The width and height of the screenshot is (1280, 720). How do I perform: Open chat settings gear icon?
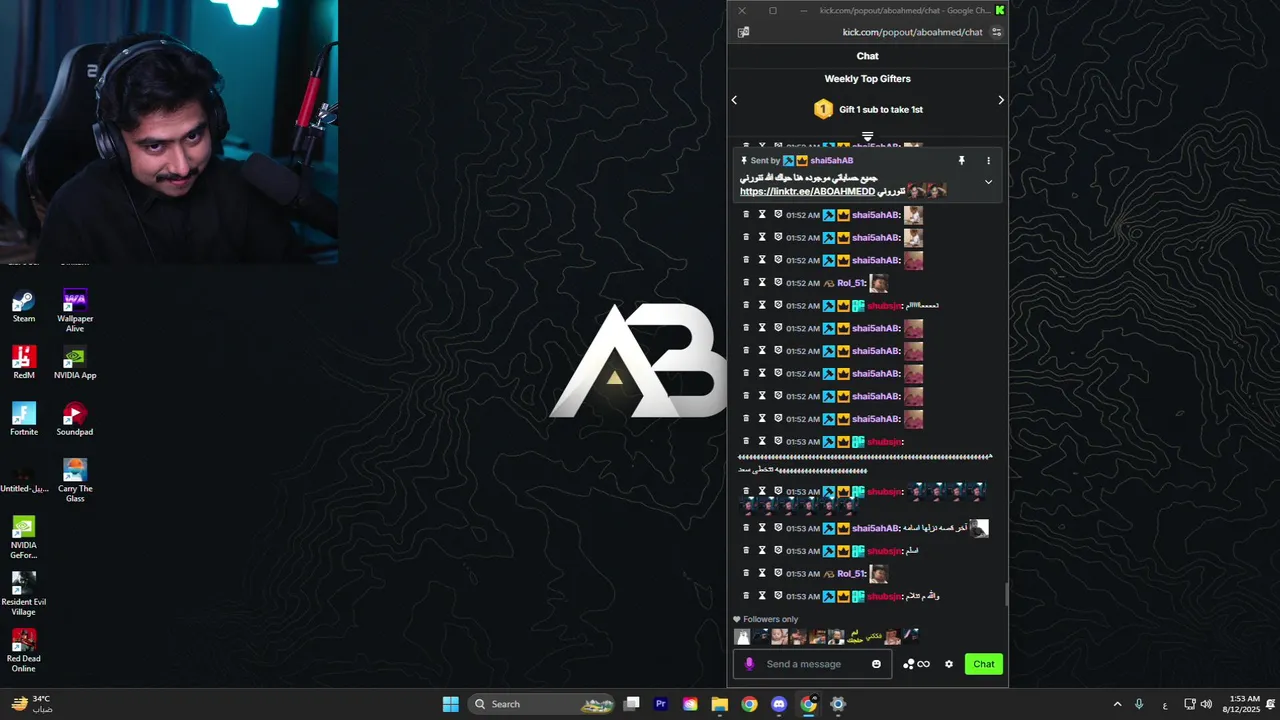coord(949,664)
